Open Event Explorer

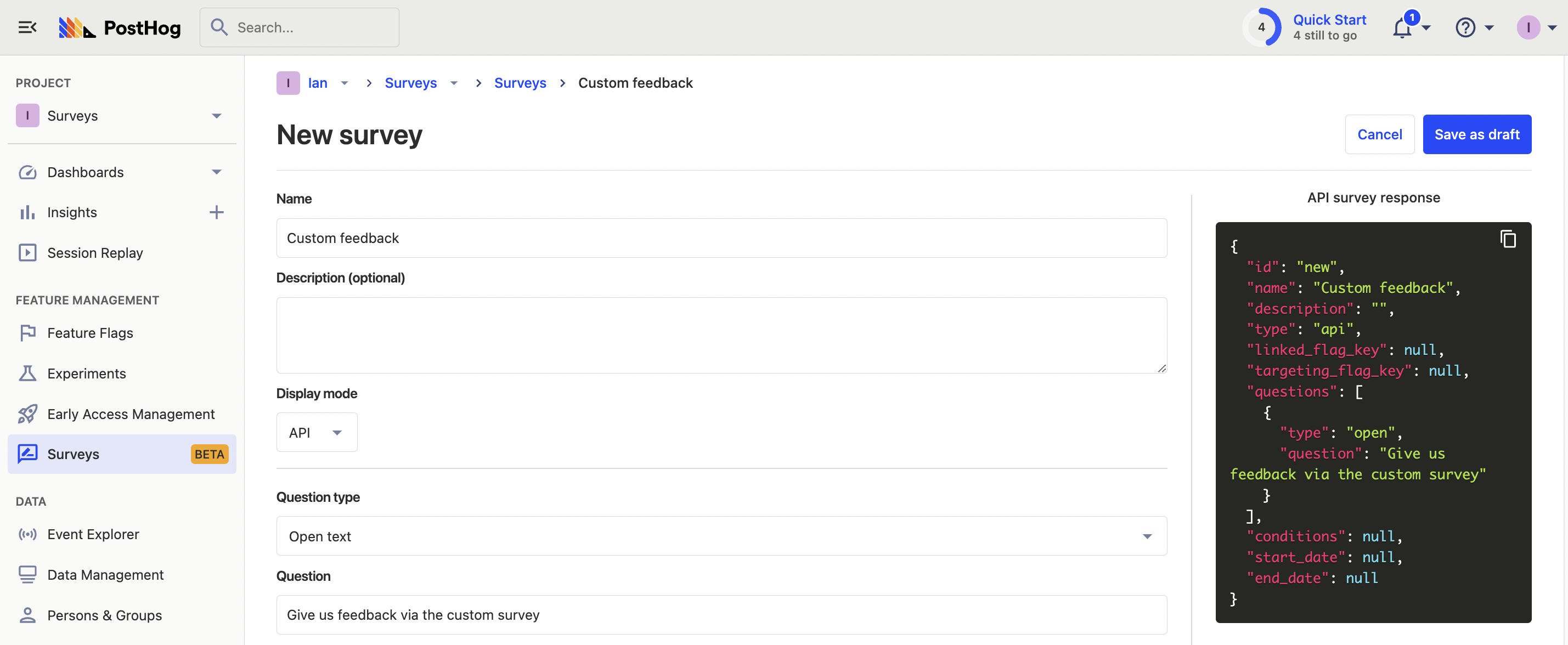click(x=93, y=534)
